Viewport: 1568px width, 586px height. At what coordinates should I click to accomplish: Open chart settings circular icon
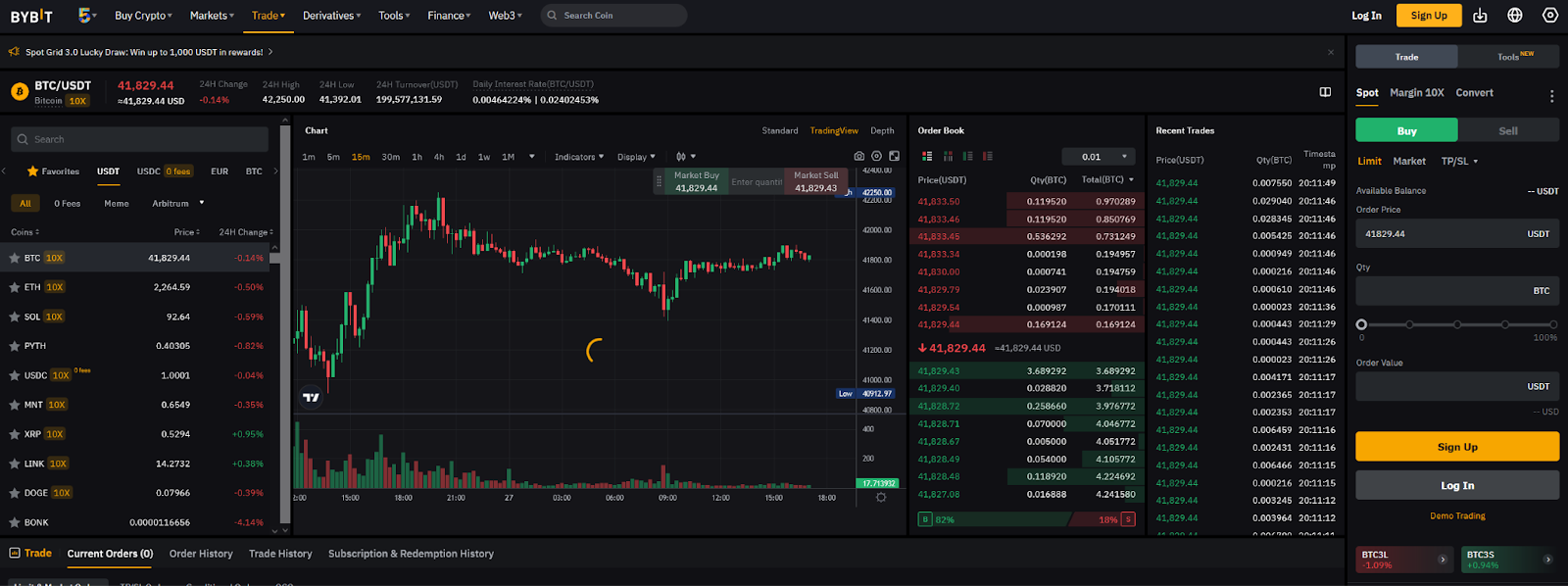click(877, 157)
